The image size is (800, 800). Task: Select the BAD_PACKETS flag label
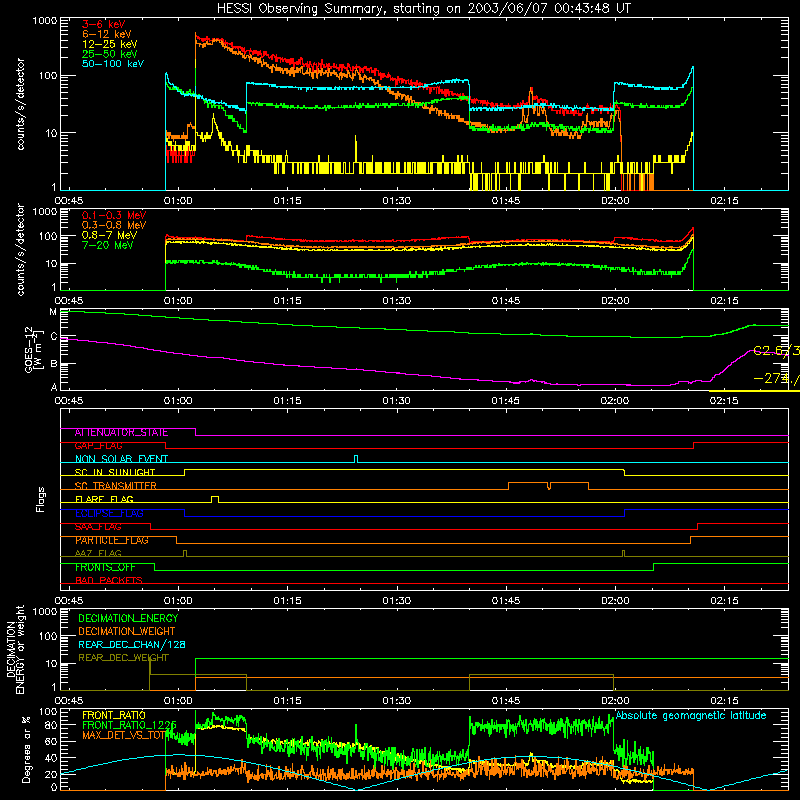tap(109, 580)
